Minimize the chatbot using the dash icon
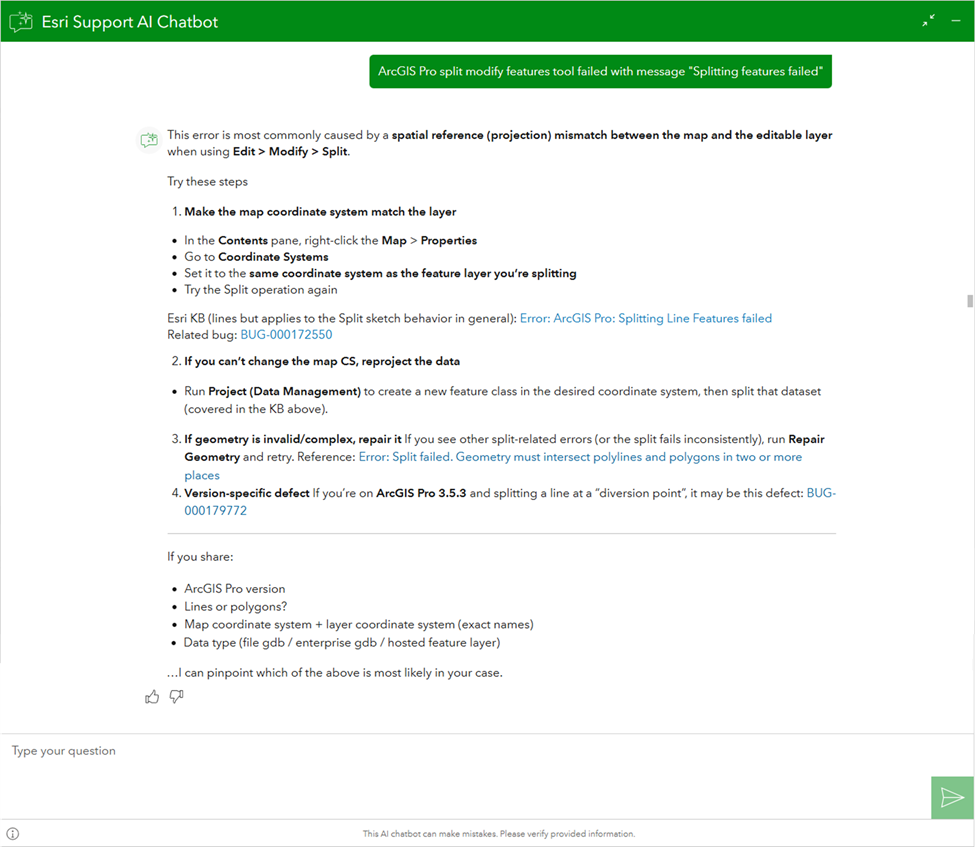 click(x=956, y=20)
